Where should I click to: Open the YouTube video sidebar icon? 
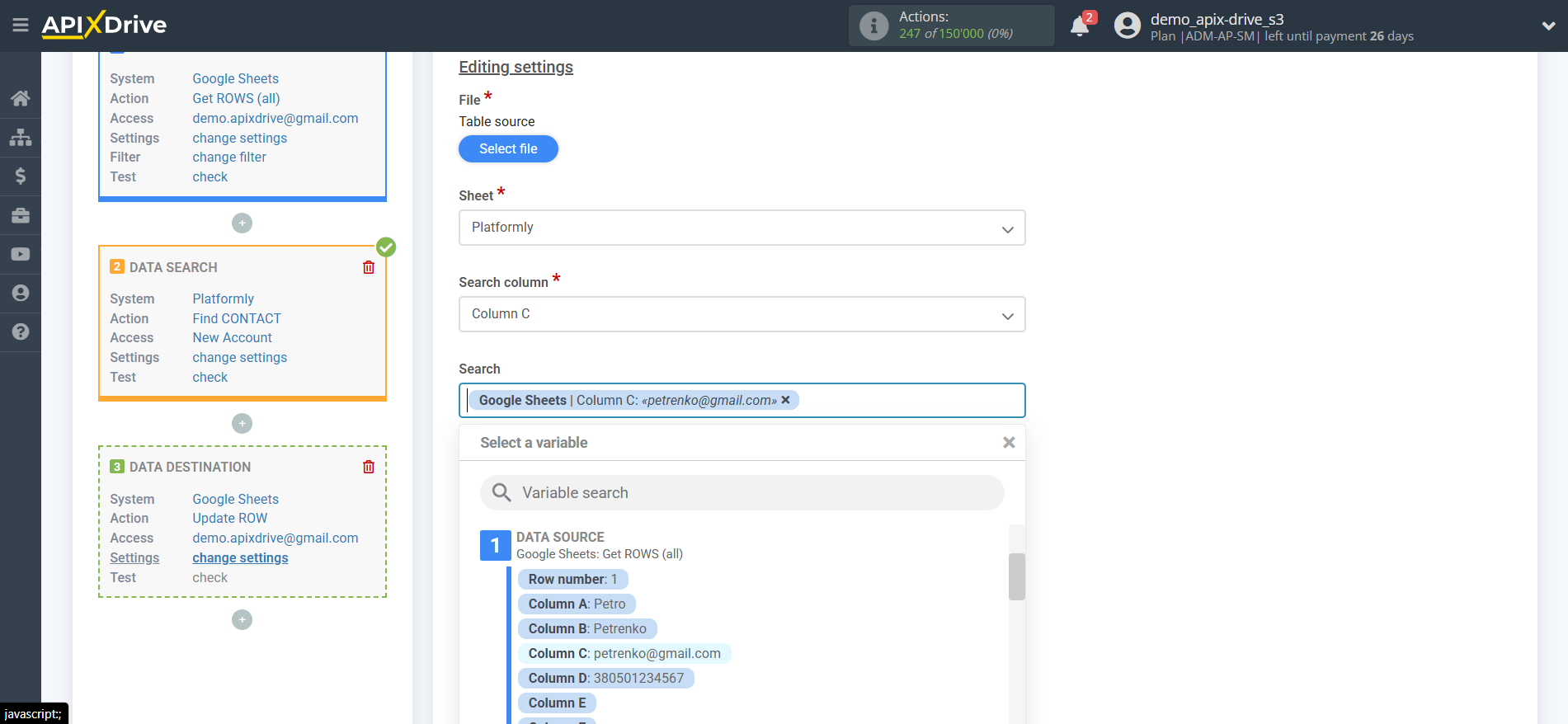tap(21, 254)
